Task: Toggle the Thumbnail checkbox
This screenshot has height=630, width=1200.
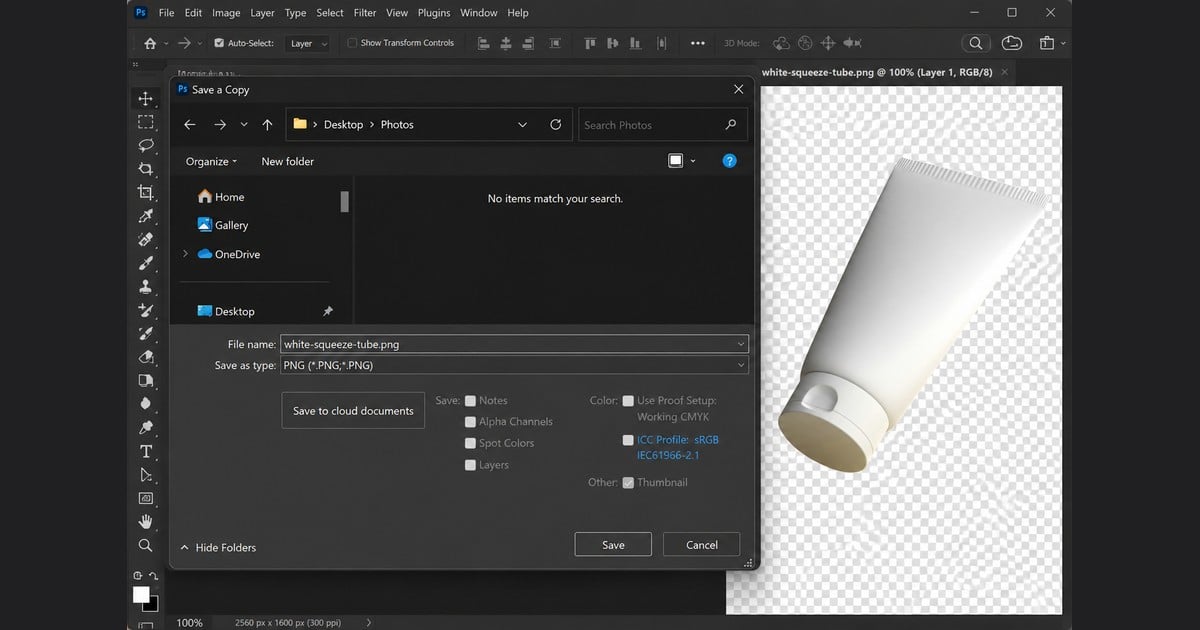Action: (x=628, y=483)
